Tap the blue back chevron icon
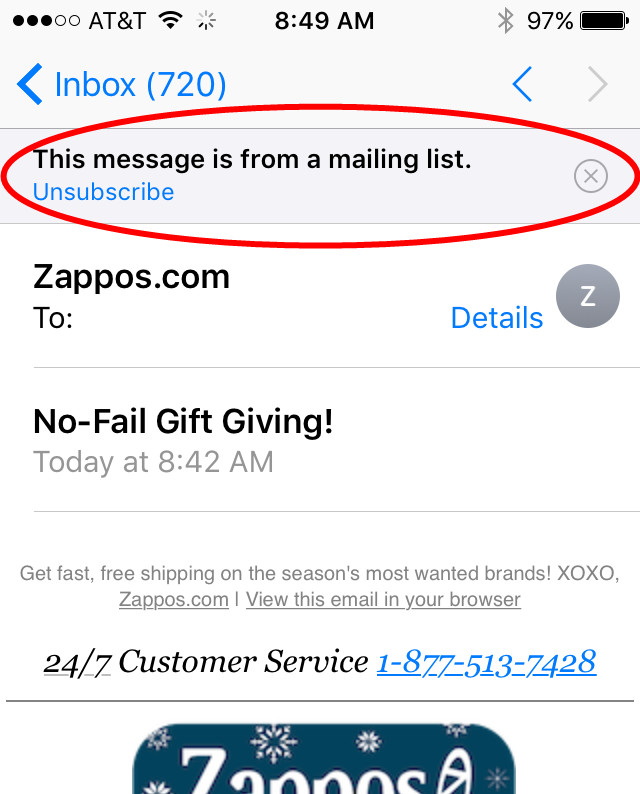This screenshot has height=794, width=640. (29, 84)
